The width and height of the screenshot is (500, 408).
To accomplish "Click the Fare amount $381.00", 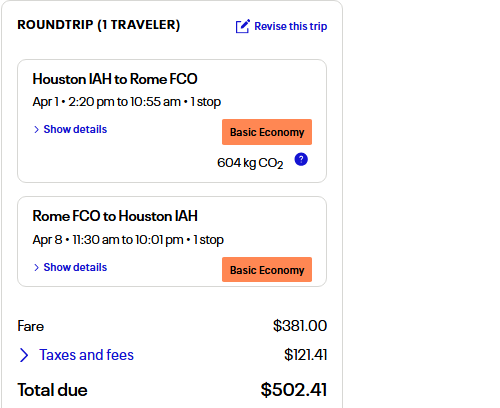I will [300, 326].
